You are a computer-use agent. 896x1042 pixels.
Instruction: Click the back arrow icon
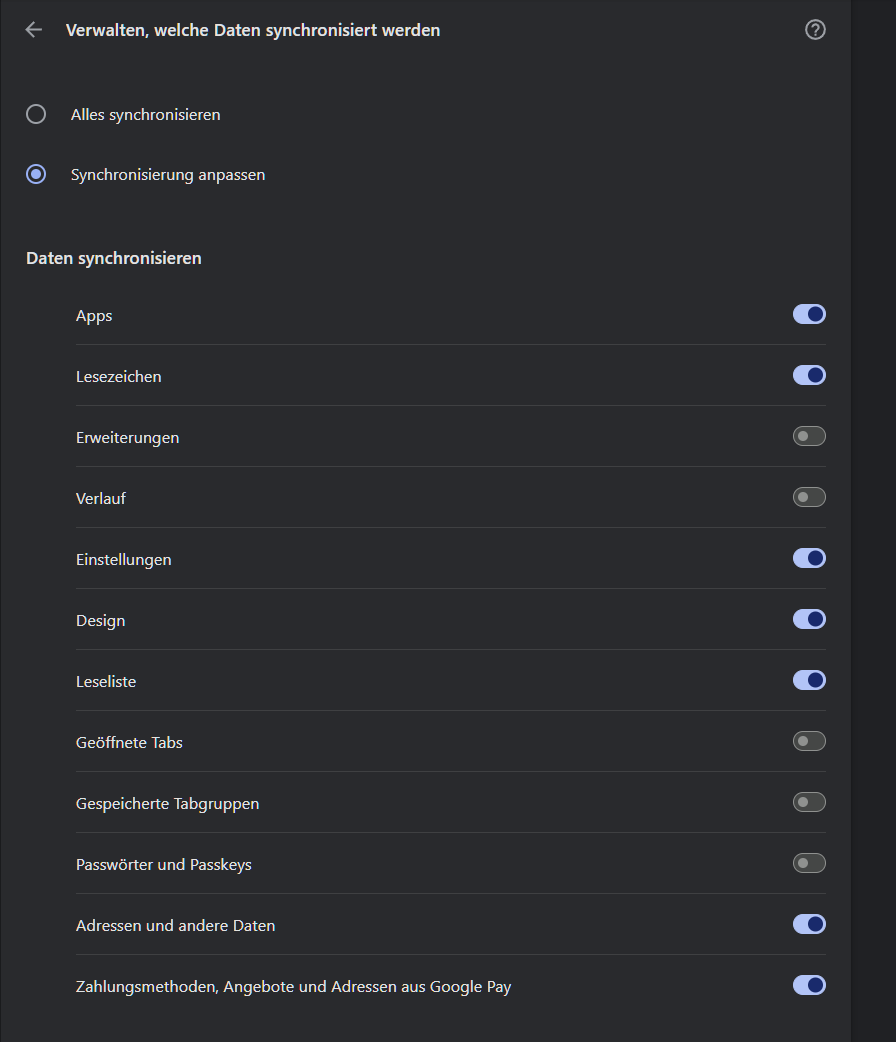click(34, 30)
